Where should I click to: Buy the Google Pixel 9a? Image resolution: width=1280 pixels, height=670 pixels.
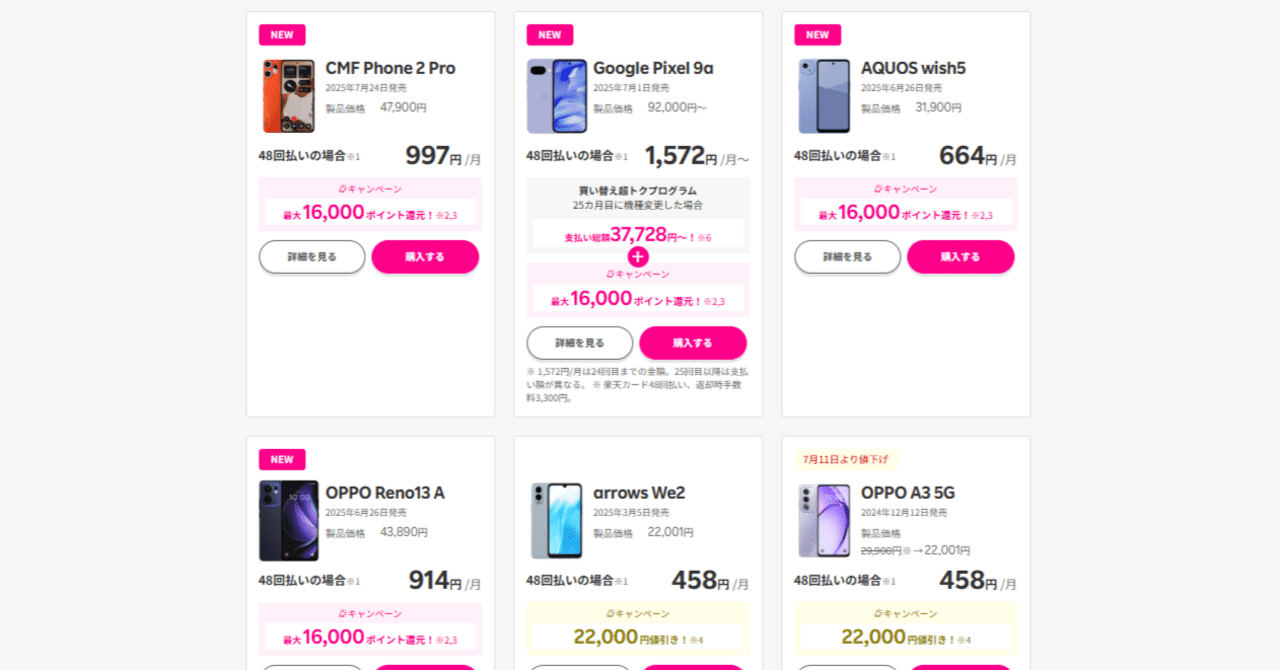(693, 343)
